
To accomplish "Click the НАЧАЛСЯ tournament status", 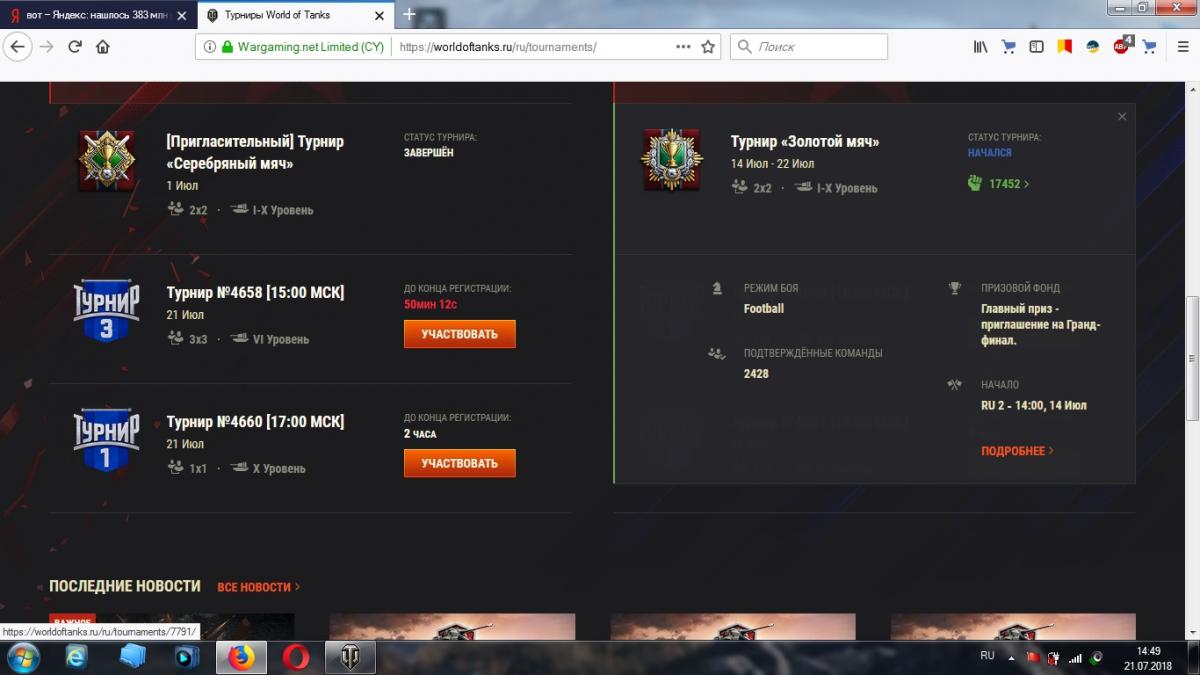I will [x=990, y=153].
